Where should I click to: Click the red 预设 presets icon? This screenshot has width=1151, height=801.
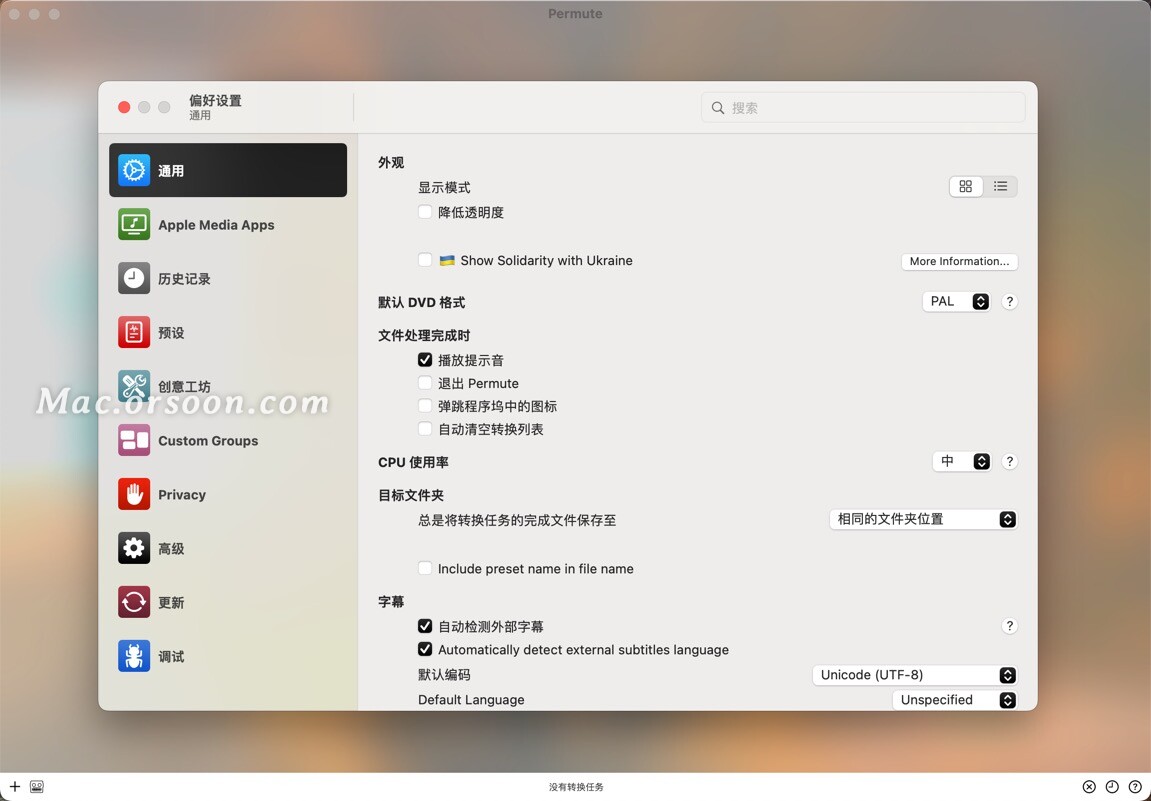pos(134,332)
